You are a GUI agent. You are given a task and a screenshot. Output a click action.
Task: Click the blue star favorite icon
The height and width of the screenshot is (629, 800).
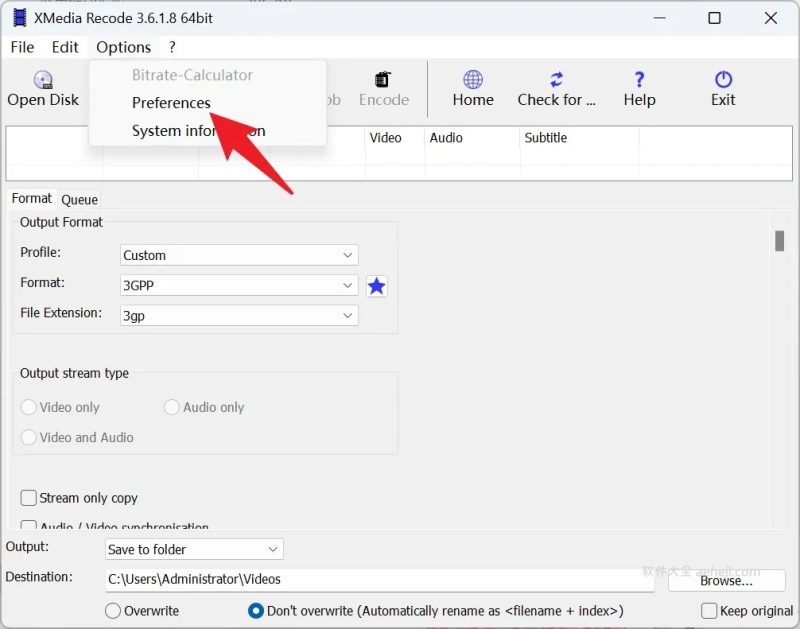[x=376, y=285]
